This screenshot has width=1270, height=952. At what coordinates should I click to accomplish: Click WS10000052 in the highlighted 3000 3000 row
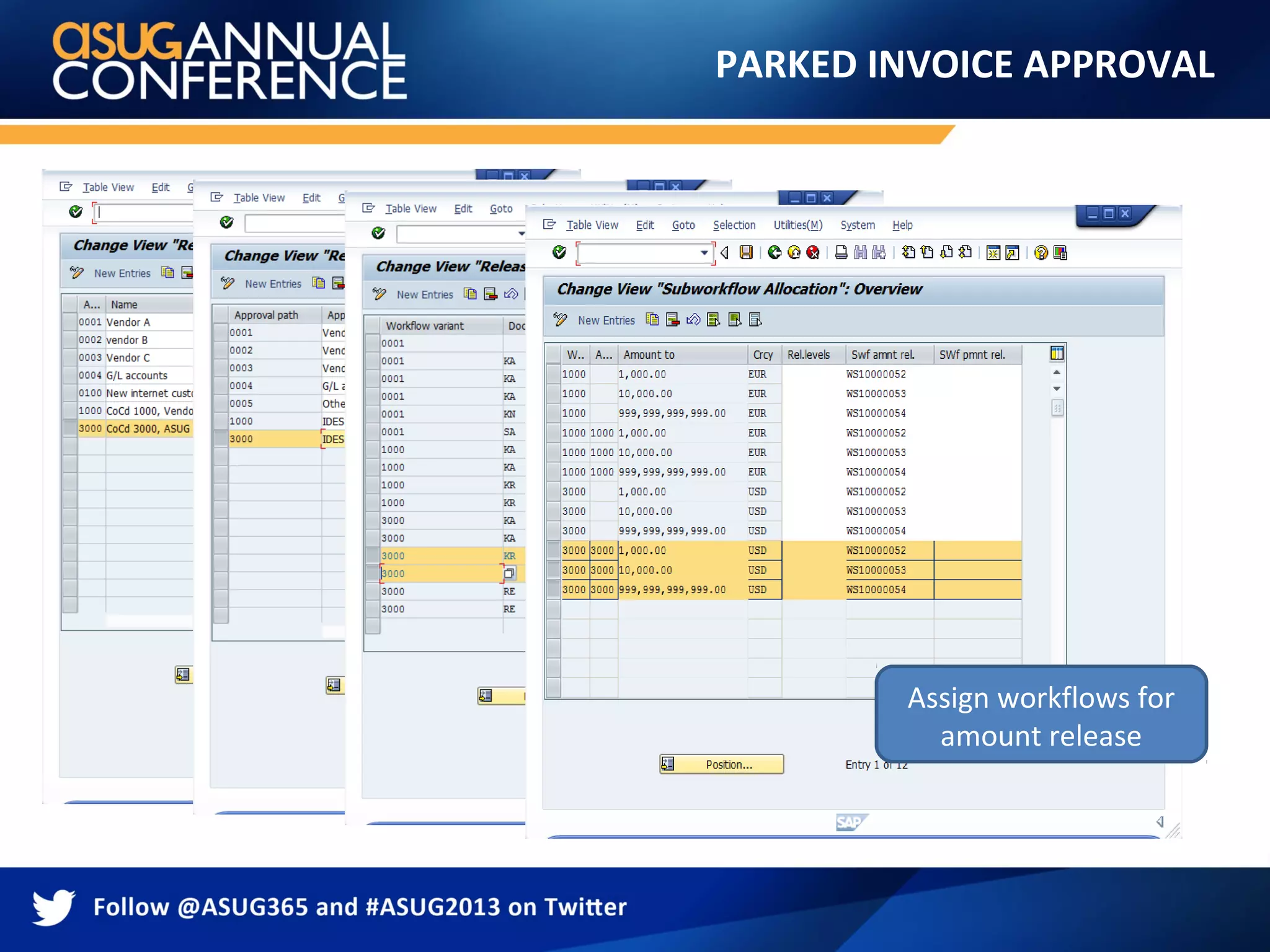pyautogui.click(x=876, y=550)
